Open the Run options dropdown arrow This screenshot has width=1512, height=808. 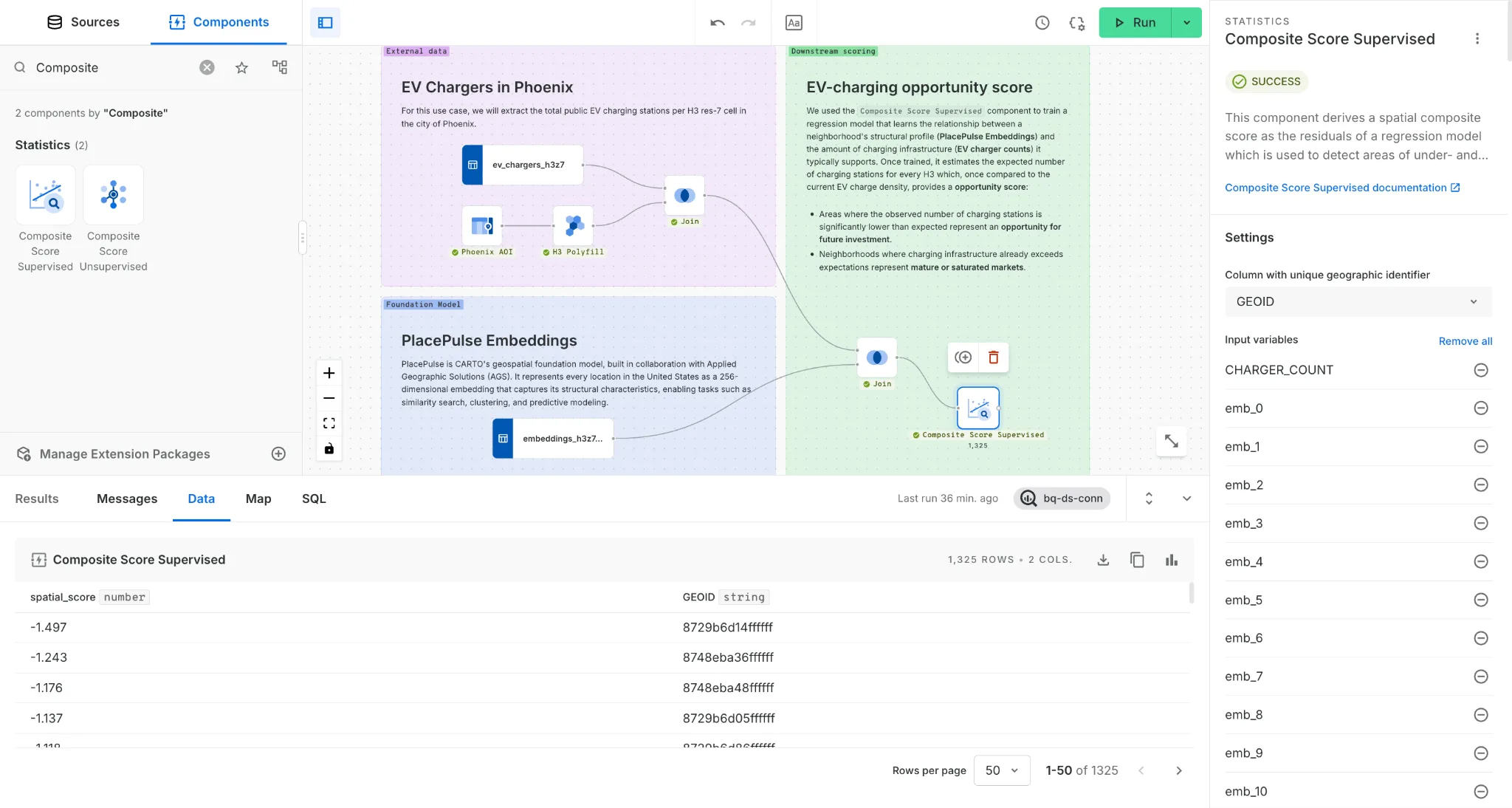(x=1187, y=22)
